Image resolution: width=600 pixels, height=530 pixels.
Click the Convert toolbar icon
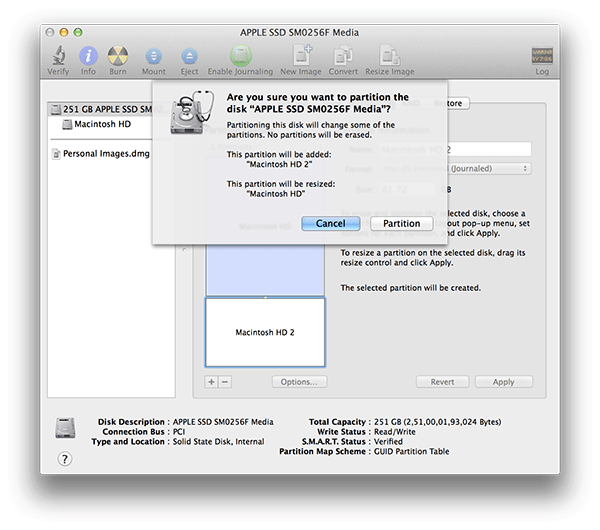(343, 56)
